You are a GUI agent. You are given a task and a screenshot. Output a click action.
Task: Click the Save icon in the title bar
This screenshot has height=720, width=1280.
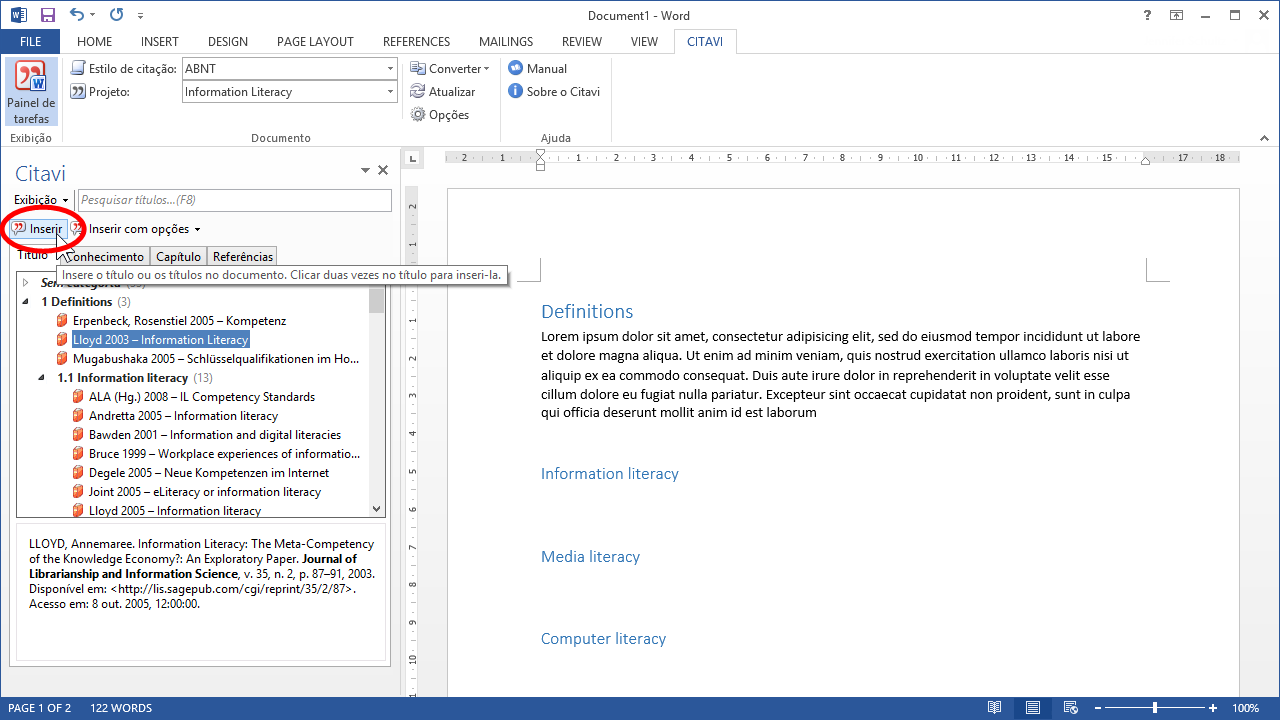coord(48,15)
